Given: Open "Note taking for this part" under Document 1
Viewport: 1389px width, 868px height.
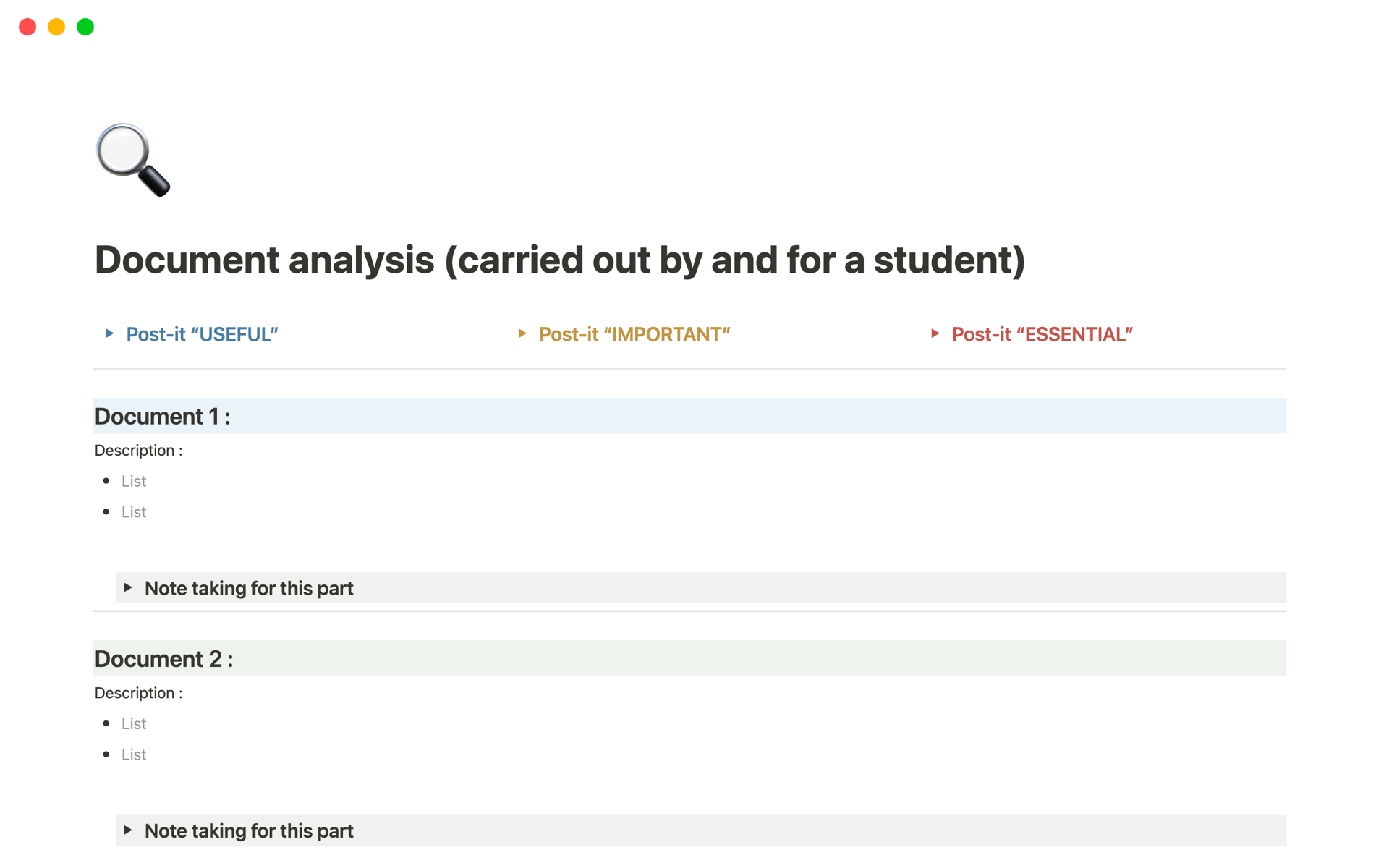Looking at the screenshot, I should pos(248,588).
